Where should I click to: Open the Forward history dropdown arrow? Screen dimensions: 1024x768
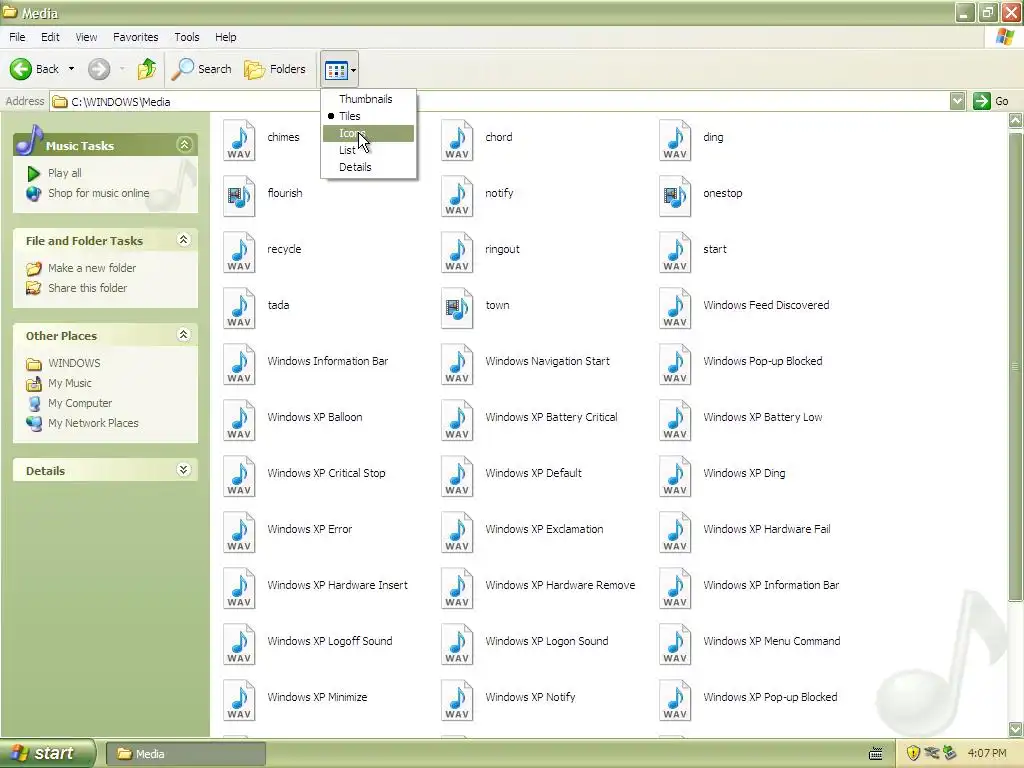[122, 69]
